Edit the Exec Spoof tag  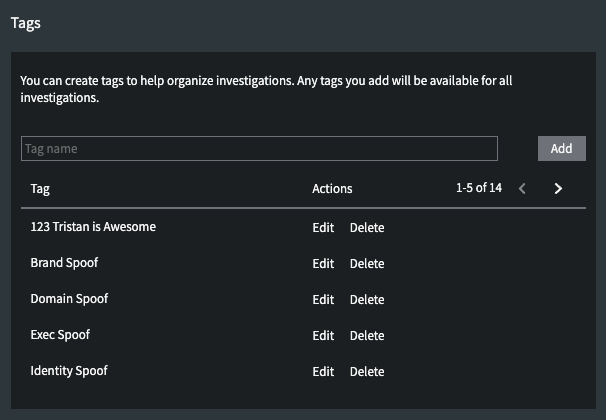[x=323, y=335]
